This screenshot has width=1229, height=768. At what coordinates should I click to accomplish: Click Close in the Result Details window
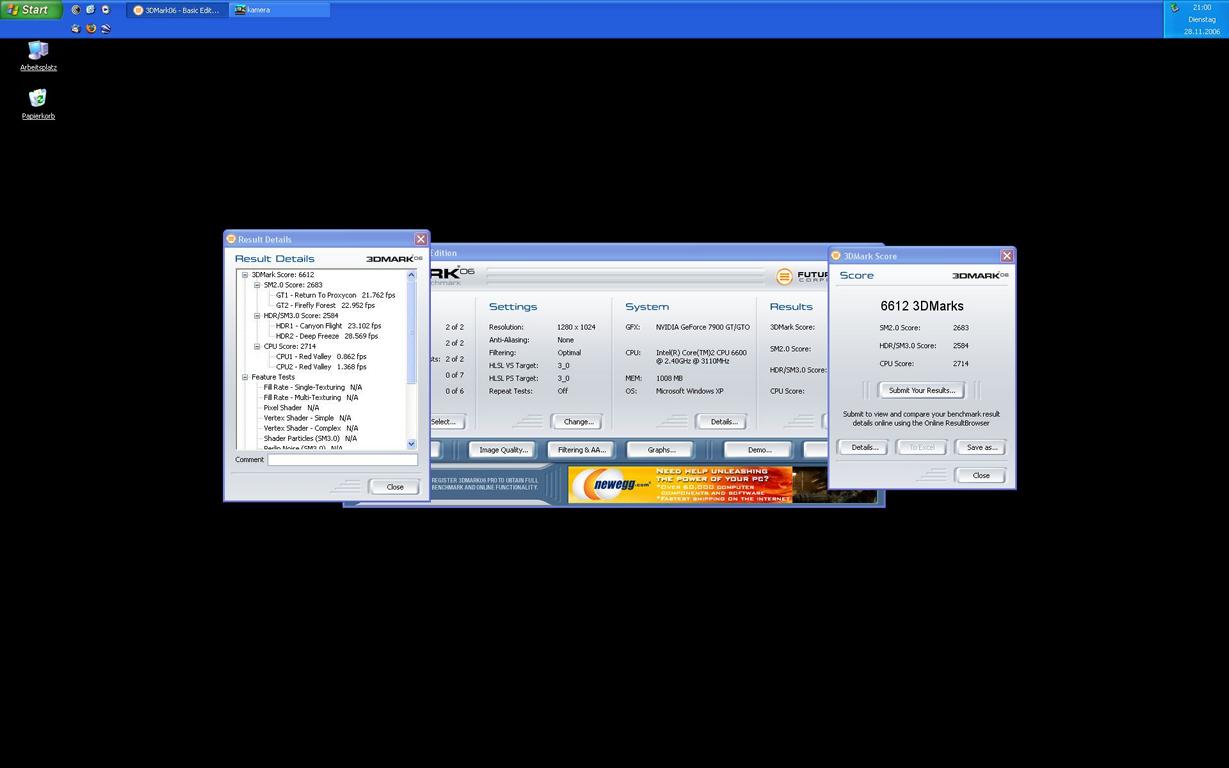[395, 487]
